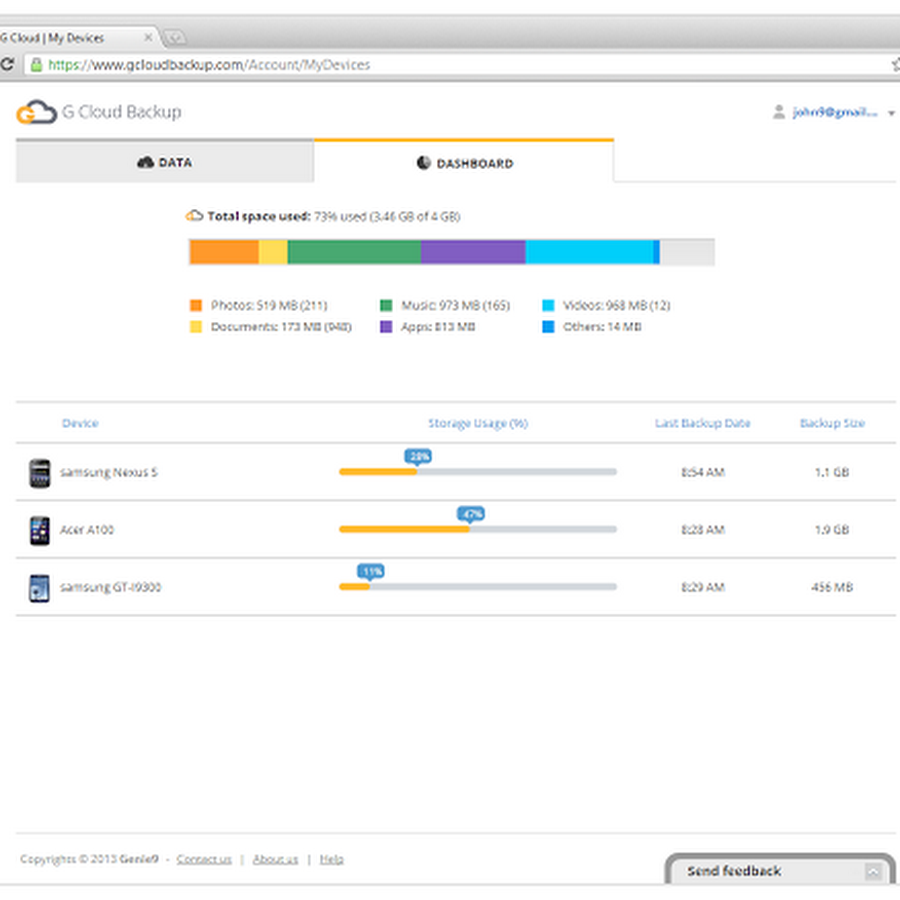This screenshot has width=900, height=900.
Task: Click the cyan Videos segment in storage bar
Action: pos(589,252)
